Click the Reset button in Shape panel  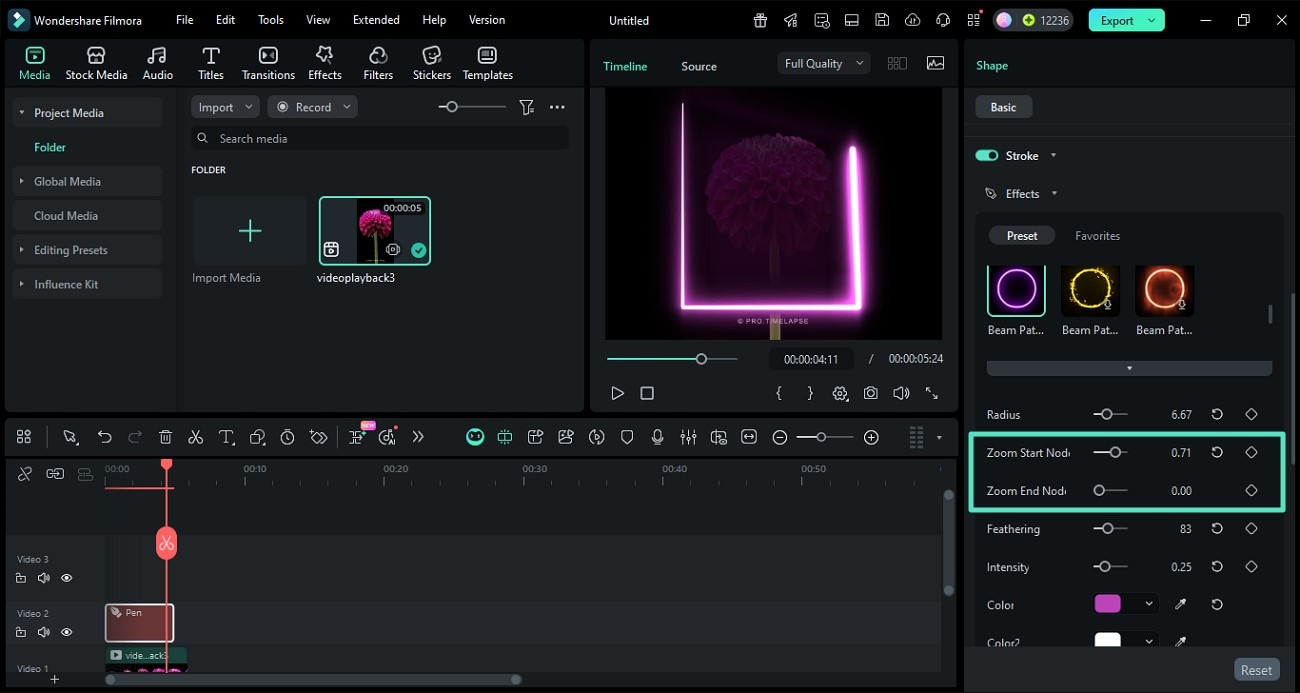(x=1256, y=670)
